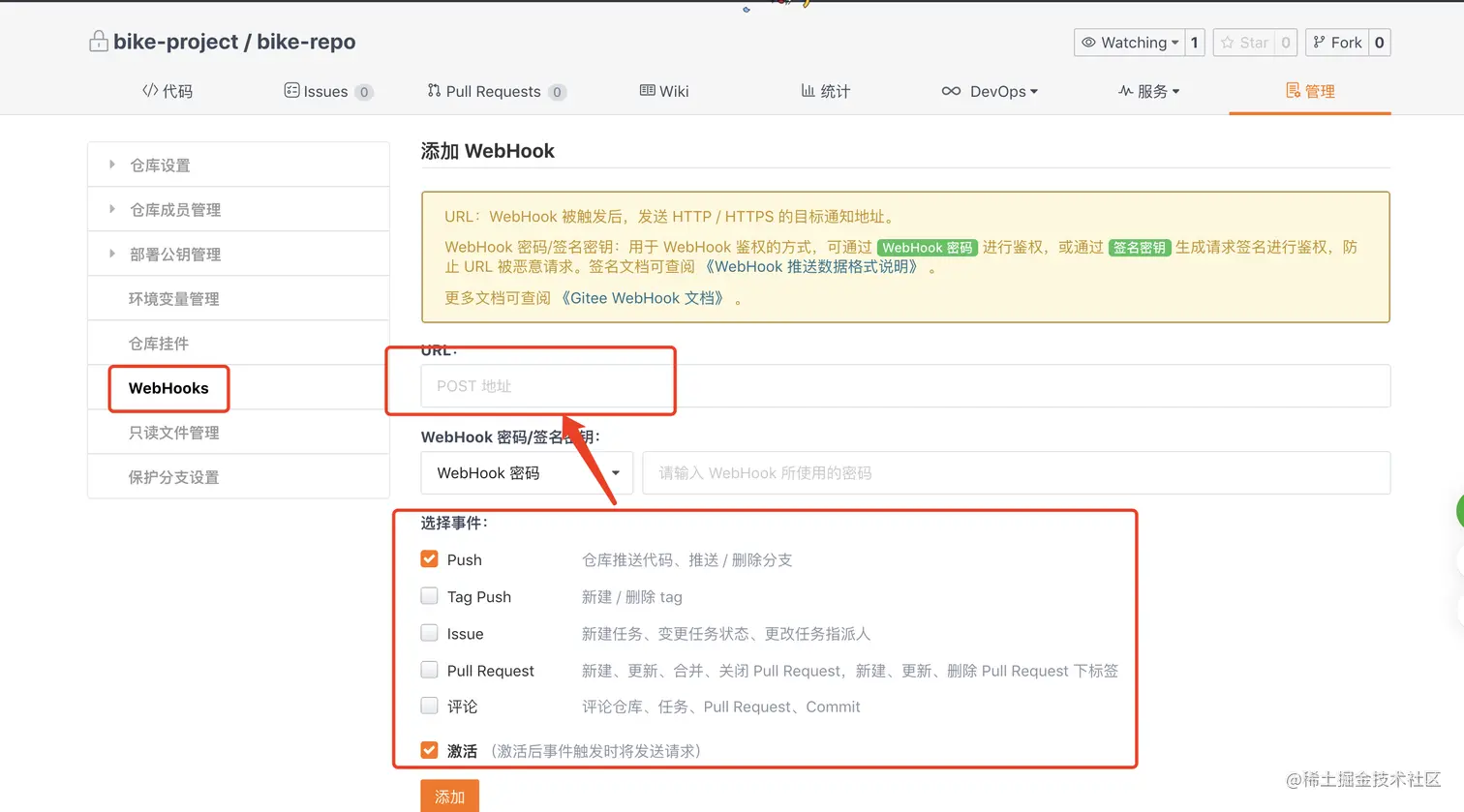Click the orange 添加 button
This screenshot has height=812, width=1464.
coord(449,796)
